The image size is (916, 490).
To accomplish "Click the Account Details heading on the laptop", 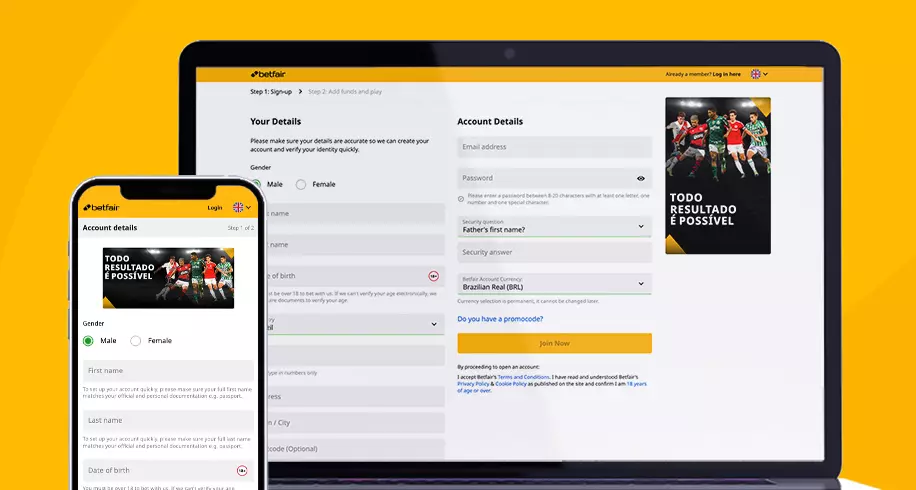I will [490, 121].
